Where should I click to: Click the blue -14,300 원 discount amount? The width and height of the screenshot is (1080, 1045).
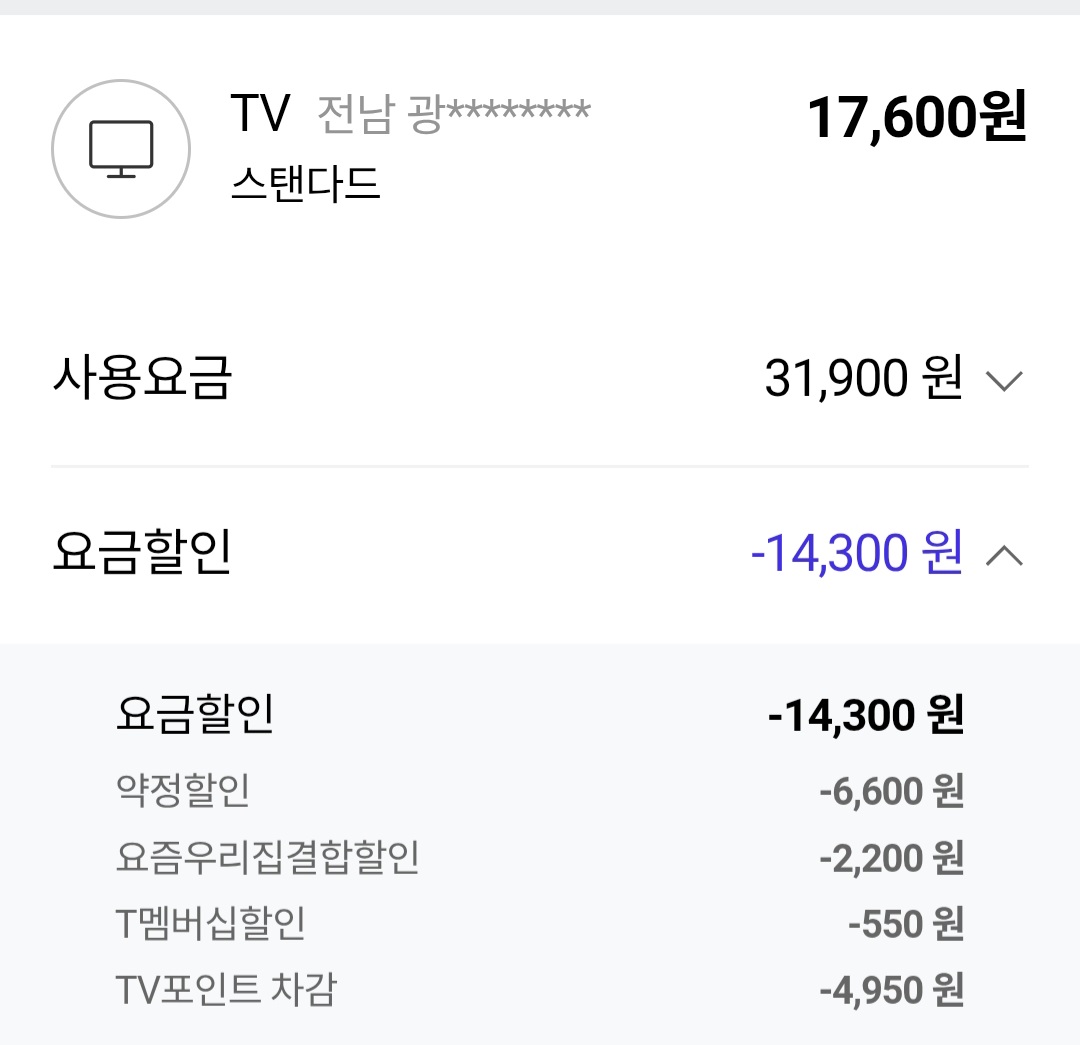(856, 553)
